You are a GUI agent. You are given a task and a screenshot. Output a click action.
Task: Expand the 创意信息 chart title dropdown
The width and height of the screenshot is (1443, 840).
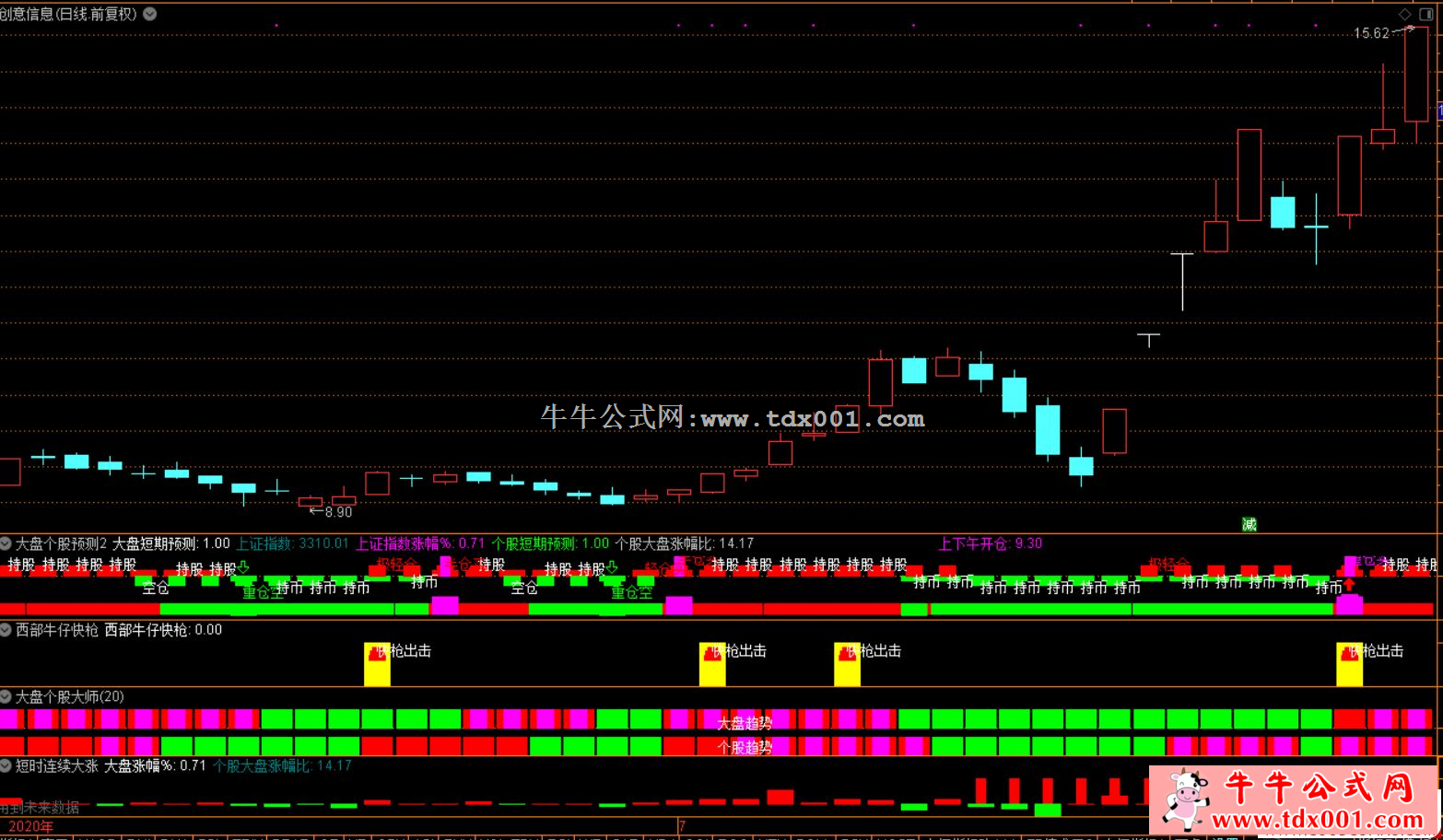150,14
